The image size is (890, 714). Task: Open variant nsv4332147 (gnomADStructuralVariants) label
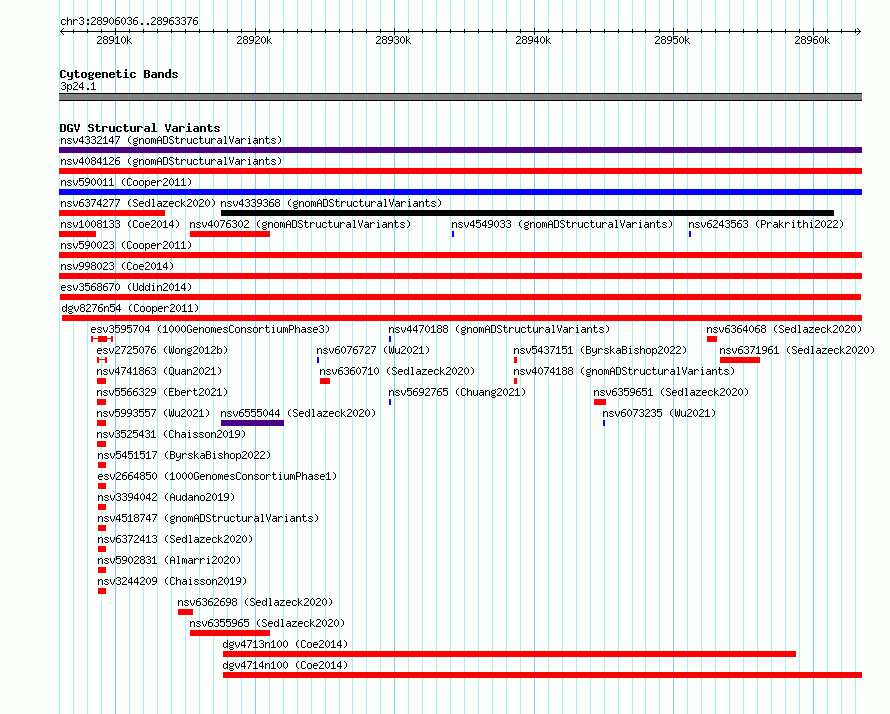(x=171, y=140)
